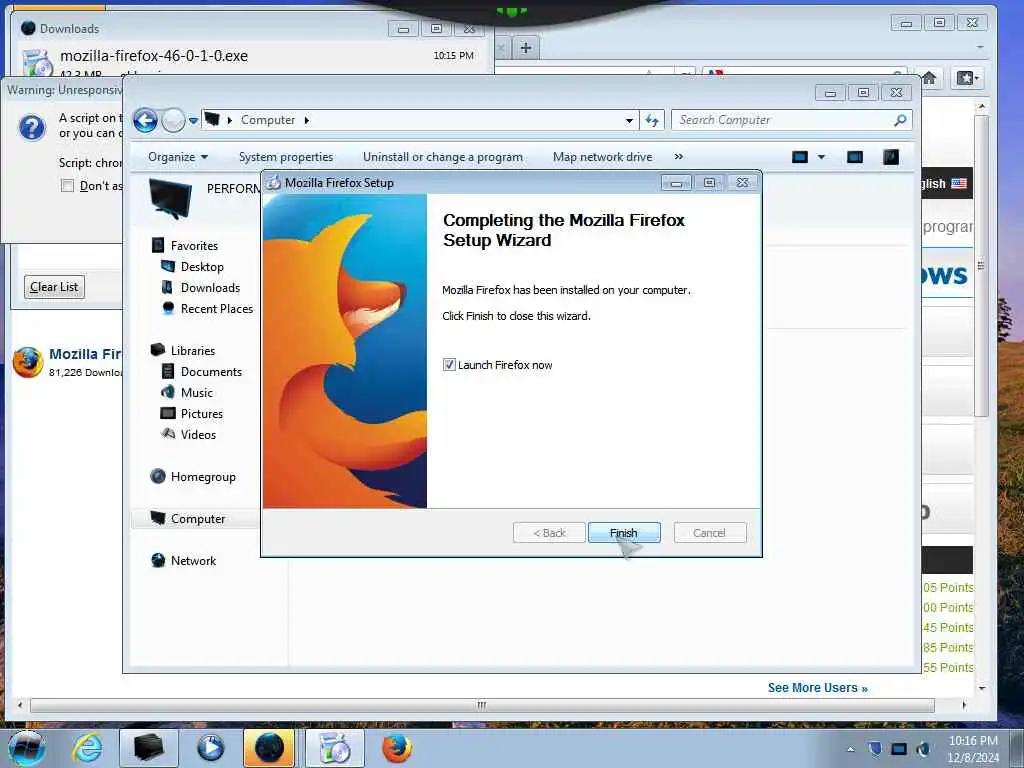The height and width of the screenshot is (768, 1024).
Task: Click the Mozilla Fir... link on the web page
Action: point(86,354)
